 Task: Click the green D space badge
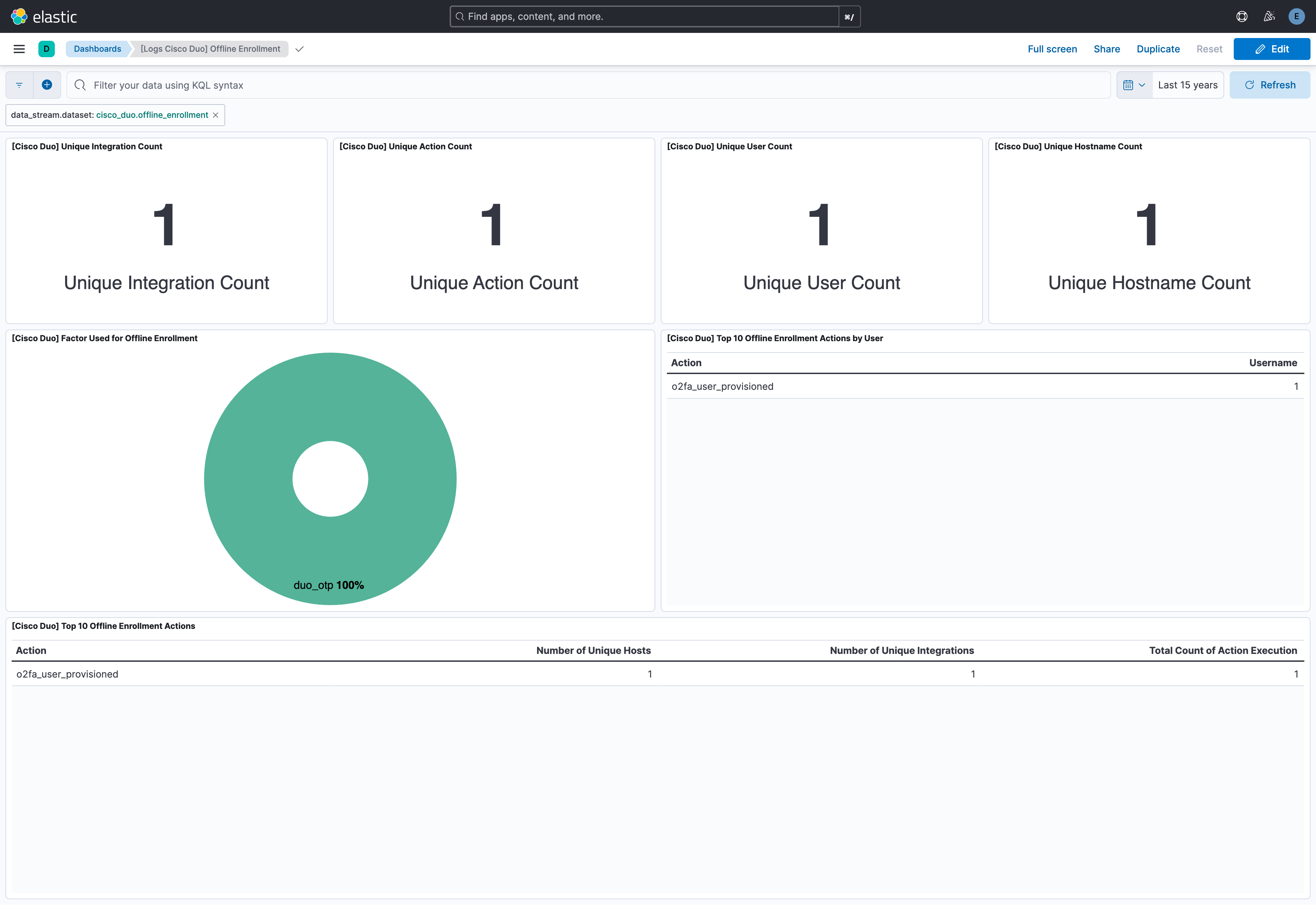coord(47,49)
